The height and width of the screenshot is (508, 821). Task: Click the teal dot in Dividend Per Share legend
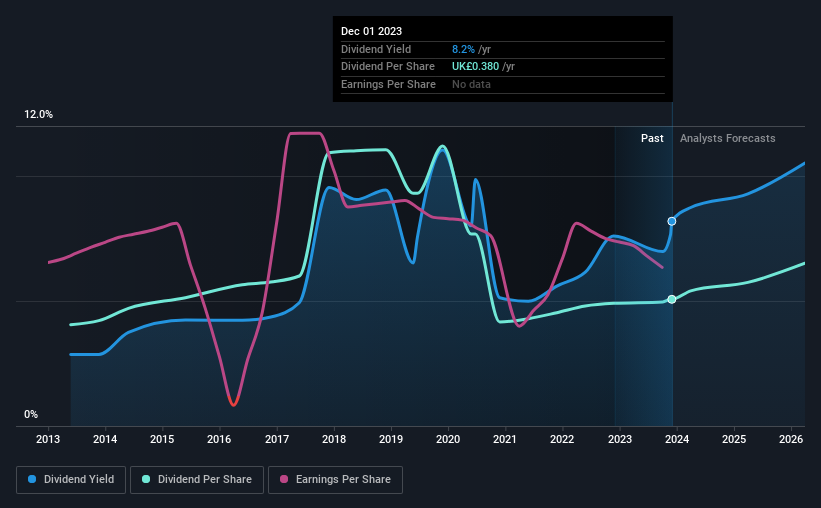pyautogui.click(x=146, y=479)
